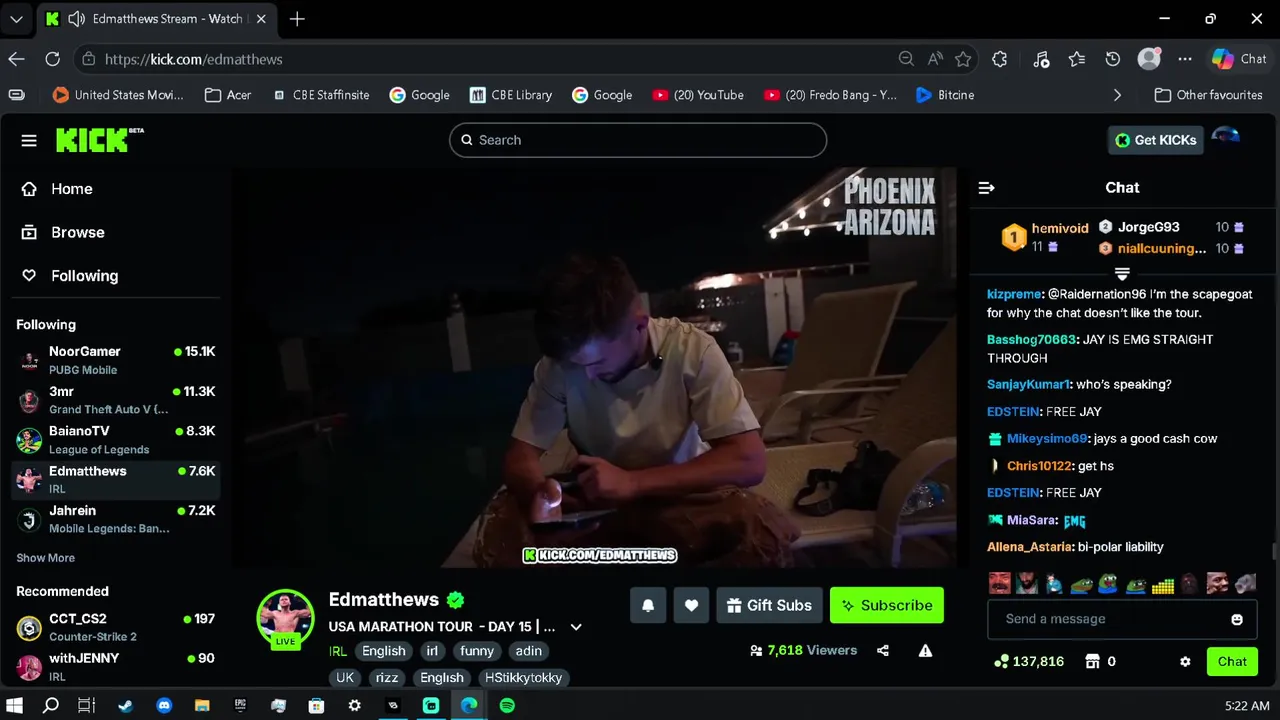Toggle notification bell for Edmatthews
This screenshot has height=720, width=1280.
648,605
